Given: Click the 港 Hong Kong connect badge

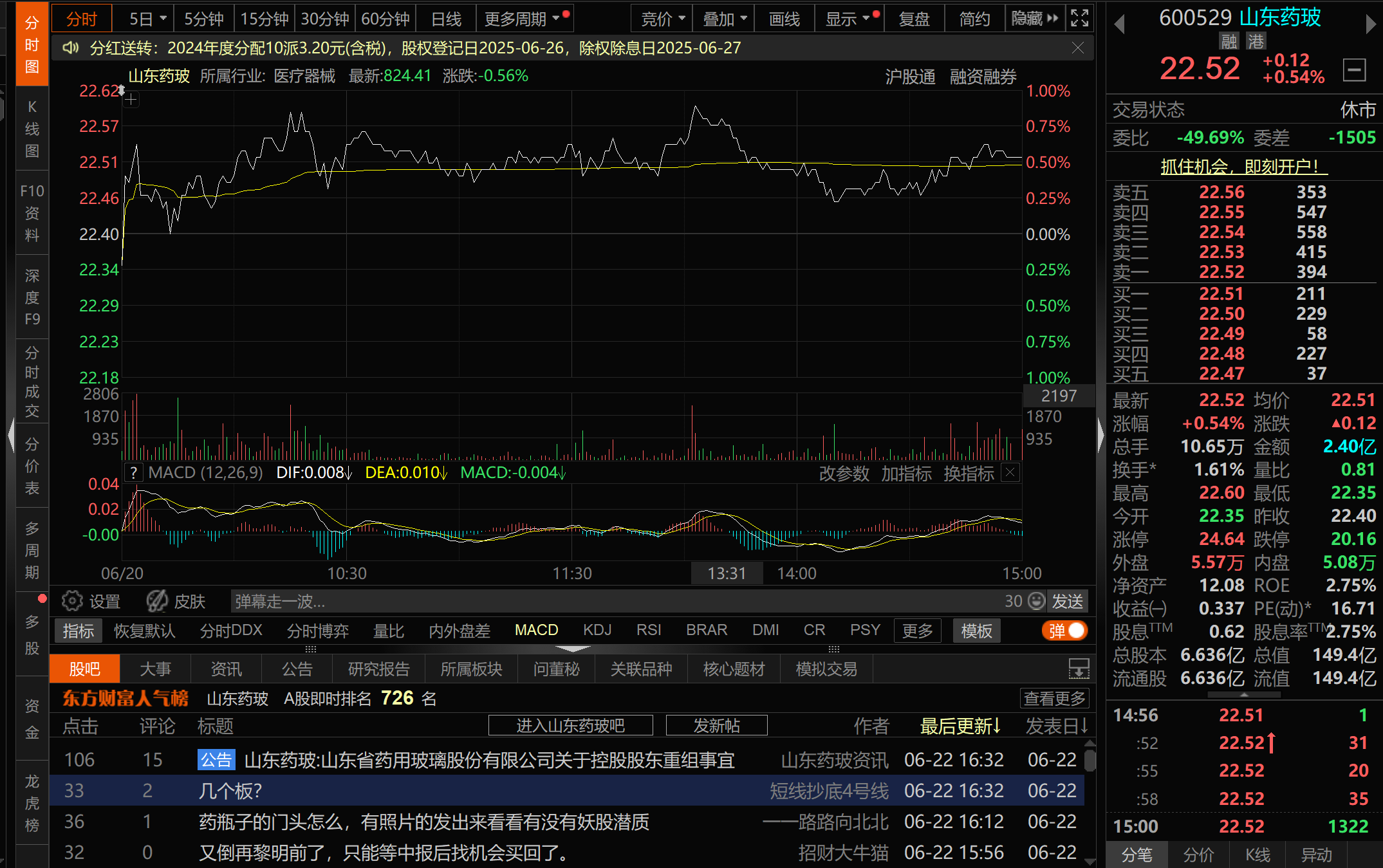Looking at the screenshot, I should pyautogui.click(x=1256, y=42).
